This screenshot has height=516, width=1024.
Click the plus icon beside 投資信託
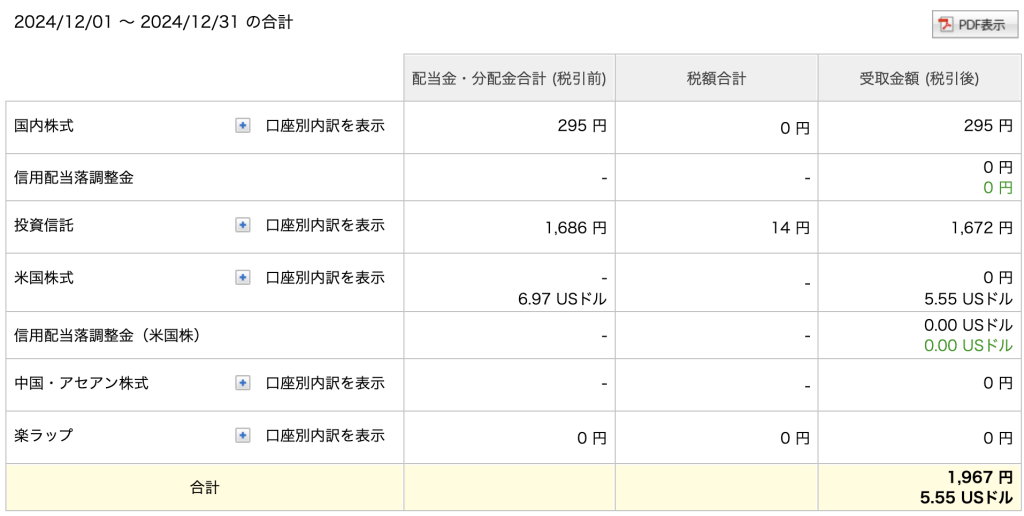[243, 226]
